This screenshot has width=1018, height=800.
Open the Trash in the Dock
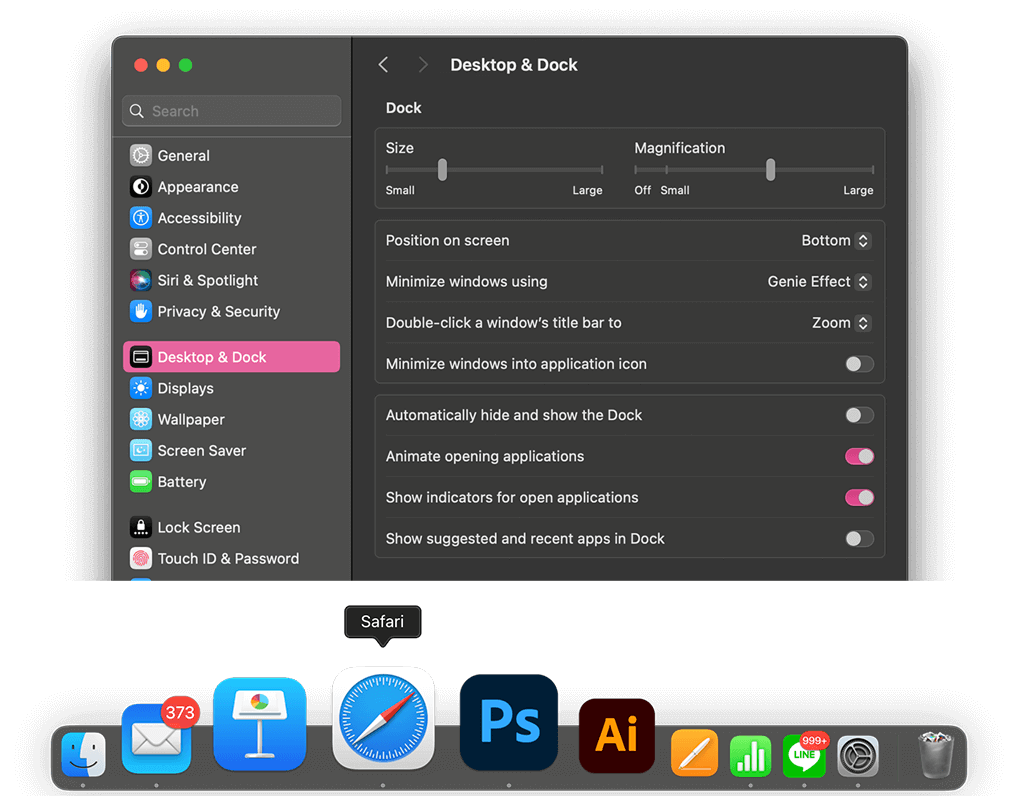(x=936, y=755)
